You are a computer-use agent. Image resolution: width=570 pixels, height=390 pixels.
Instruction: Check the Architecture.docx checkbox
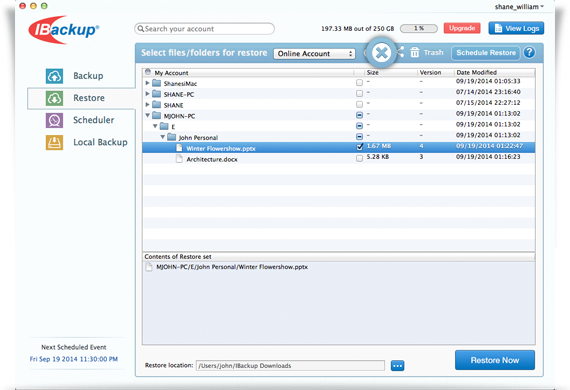[x=360, y=158]
